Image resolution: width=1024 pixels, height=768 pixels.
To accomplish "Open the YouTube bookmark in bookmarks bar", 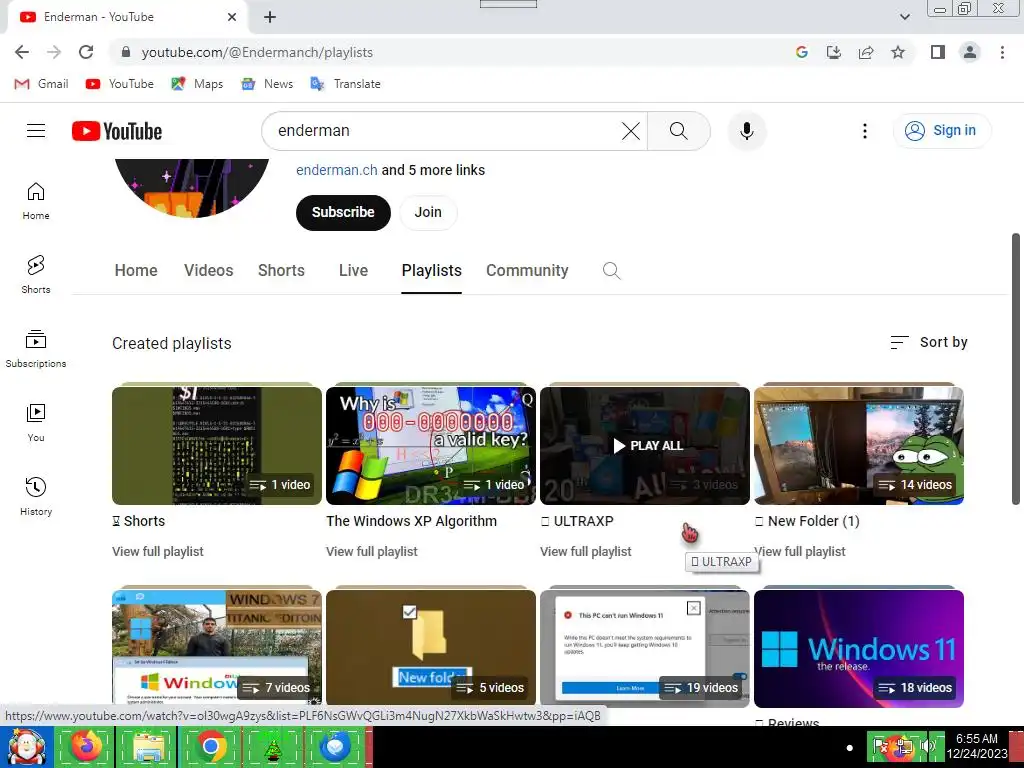I will pos(120,84).
